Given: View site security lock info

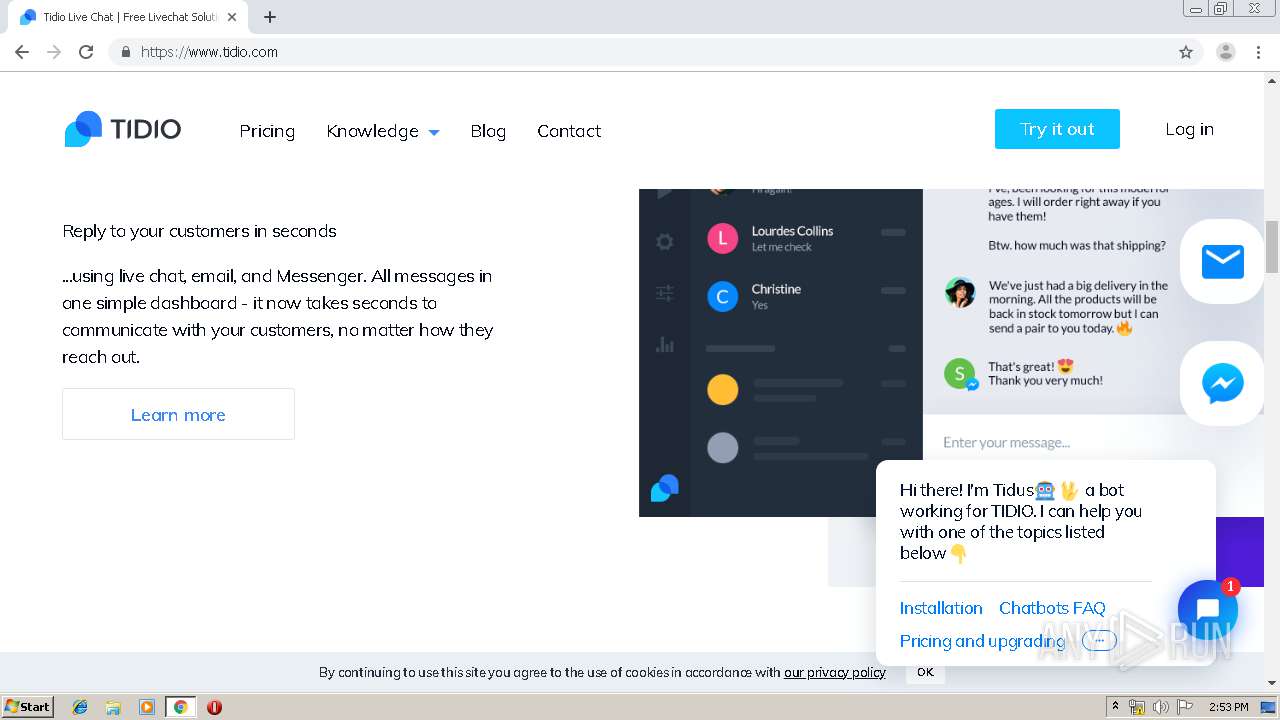Looking at the screenshot, I should coord(125,52).
